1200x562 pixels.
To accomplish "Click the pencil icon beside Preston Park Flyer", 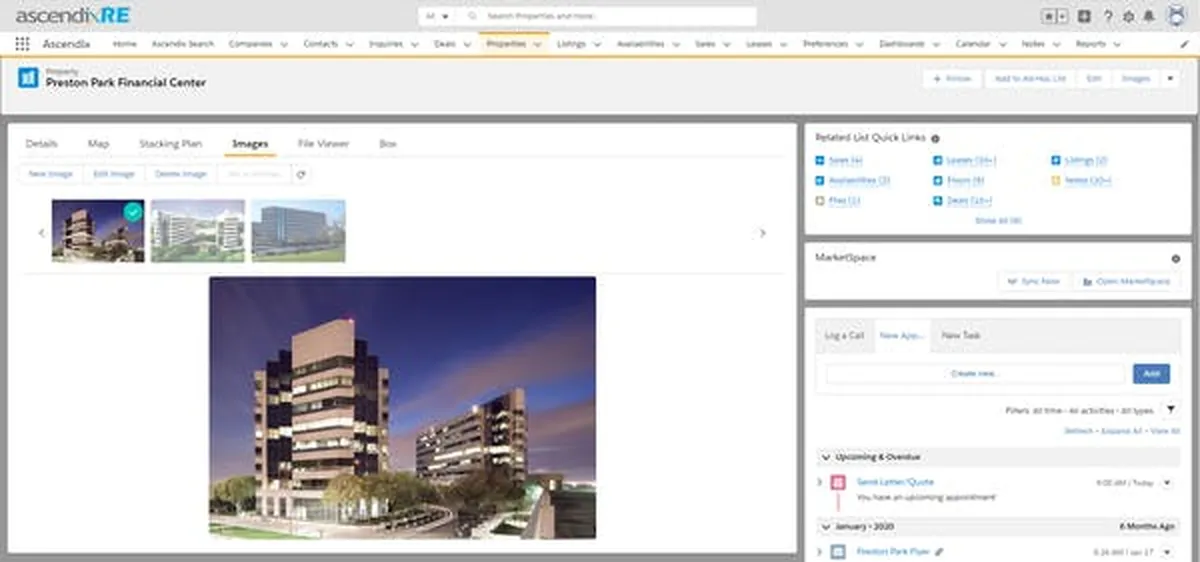I will (x=939, y=551).
